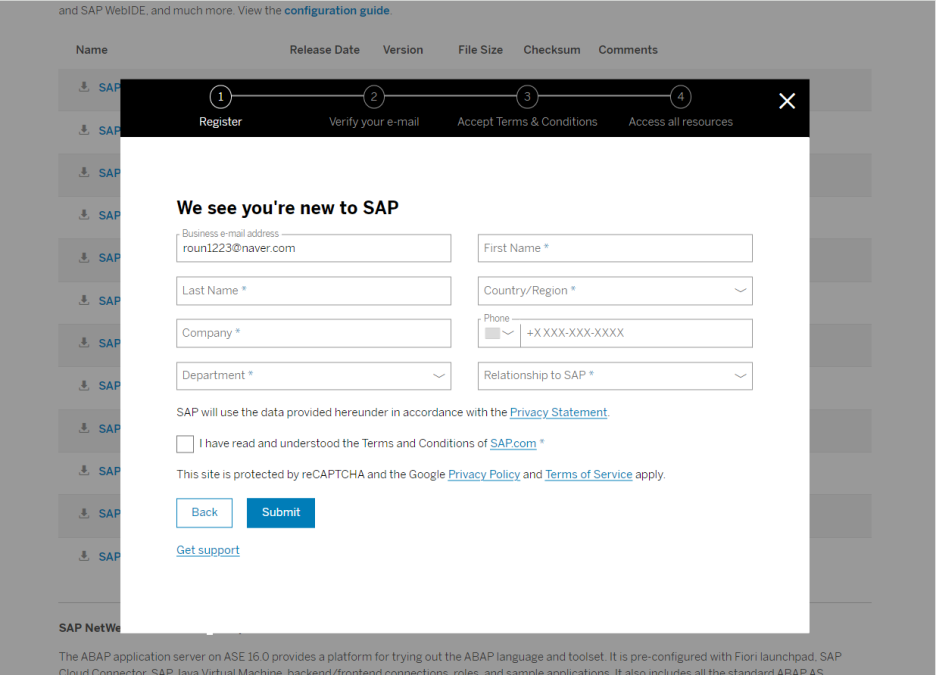This screenshot has width=936, height=675.
Task: Select step 3 Accept Terms & Conditions circle
Action: click(x=527, y=97)
